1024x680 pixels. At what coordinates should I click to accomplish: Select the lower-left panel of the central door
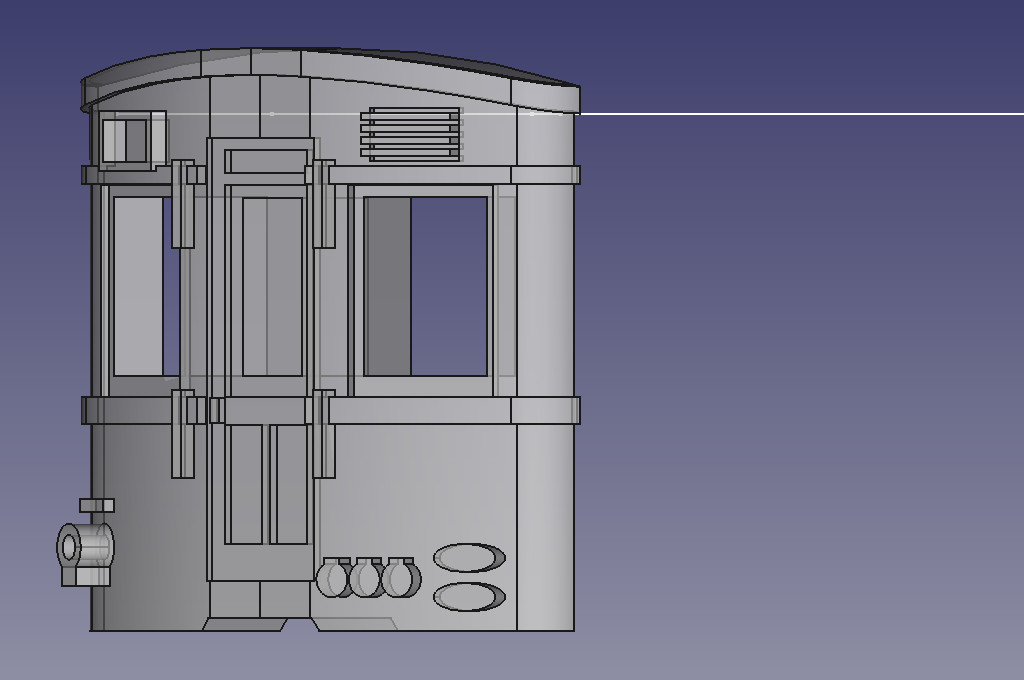tap(246, 483)
